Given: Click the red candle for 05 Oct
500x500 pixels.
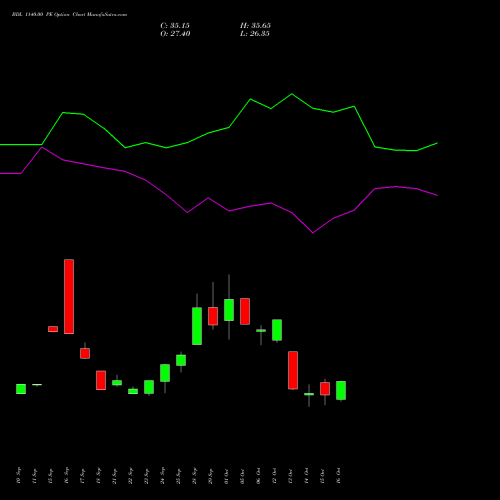Looking at the screenshot, I should click(245, 311).
